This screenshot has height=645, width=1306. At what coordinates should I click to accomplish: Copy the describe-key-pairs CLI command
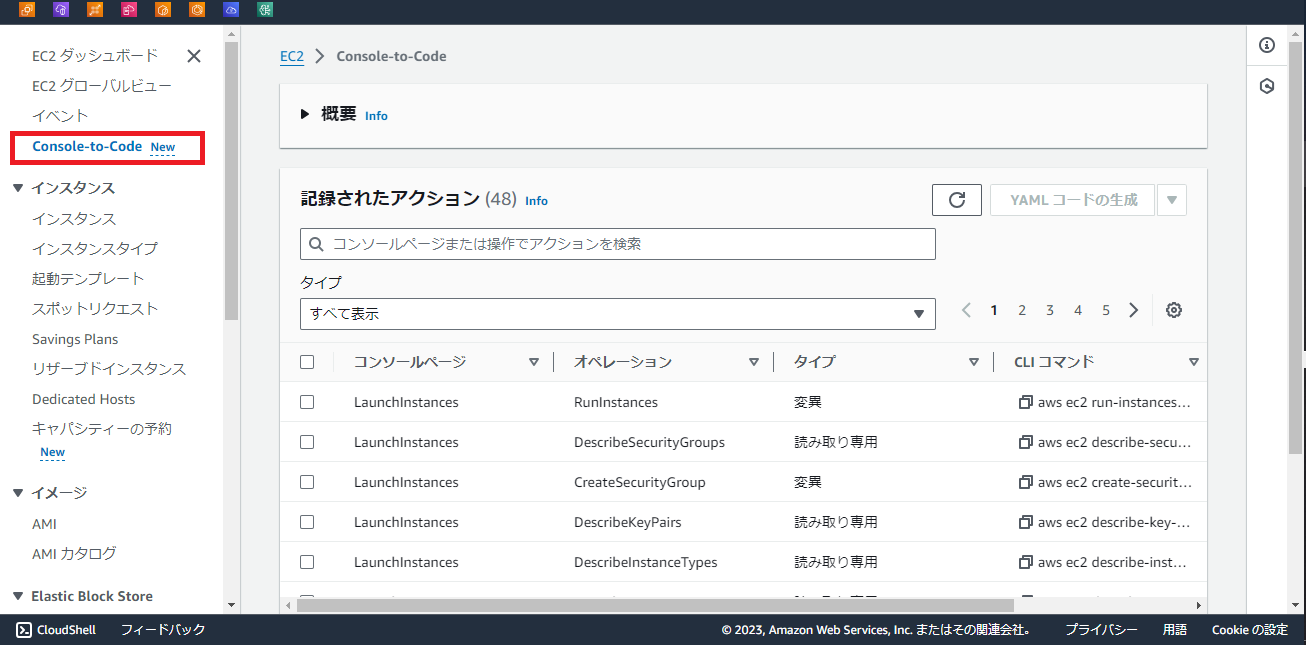(1025, 522)
